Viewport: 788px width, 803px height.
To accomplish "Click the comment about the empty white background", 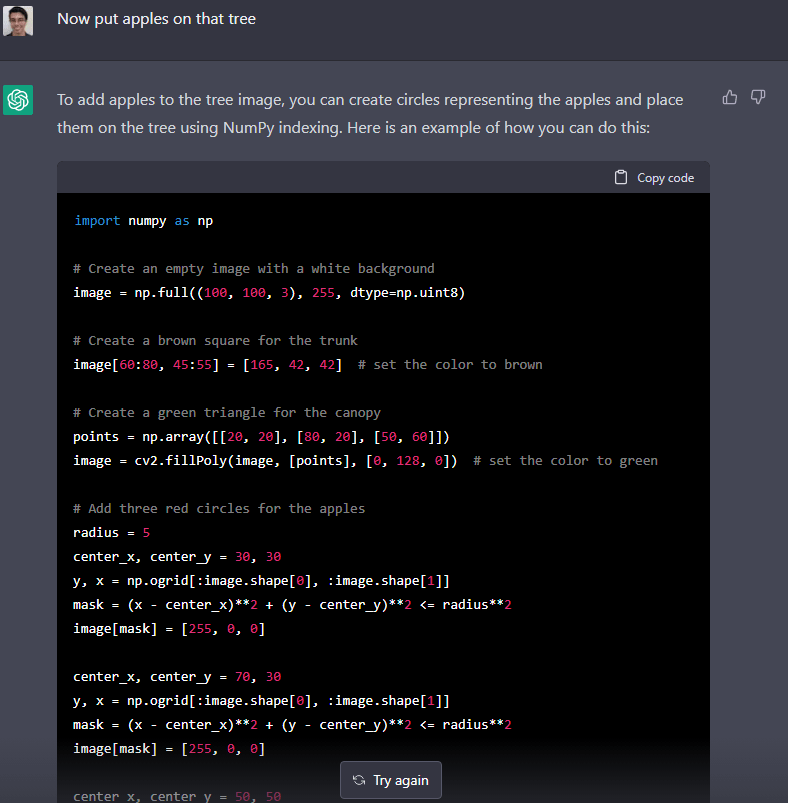I will (x=253, y=268).
